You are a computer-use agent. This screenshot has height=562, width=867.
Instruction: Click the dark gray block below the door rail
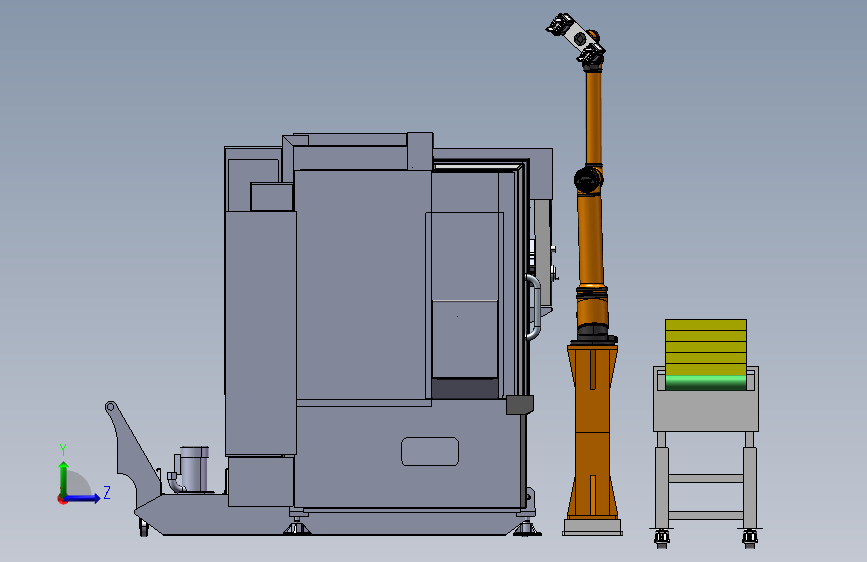coord(520,405)
